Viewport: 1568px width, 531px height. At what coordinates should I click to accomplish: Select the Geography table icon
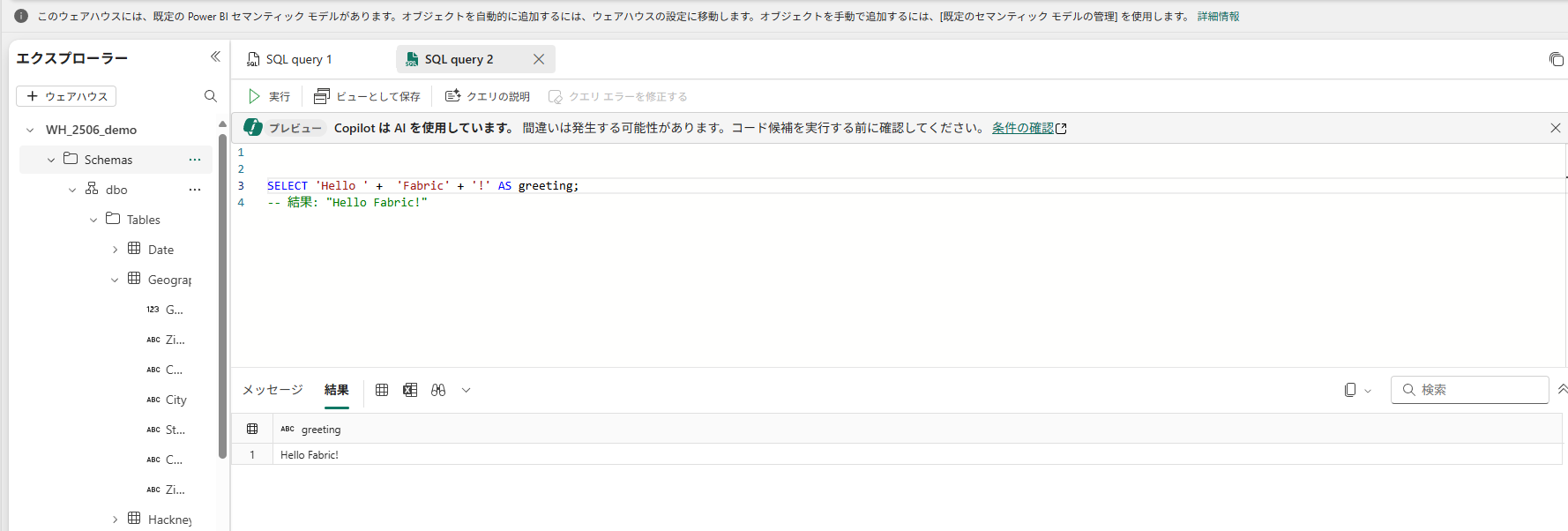pos(134,279)
